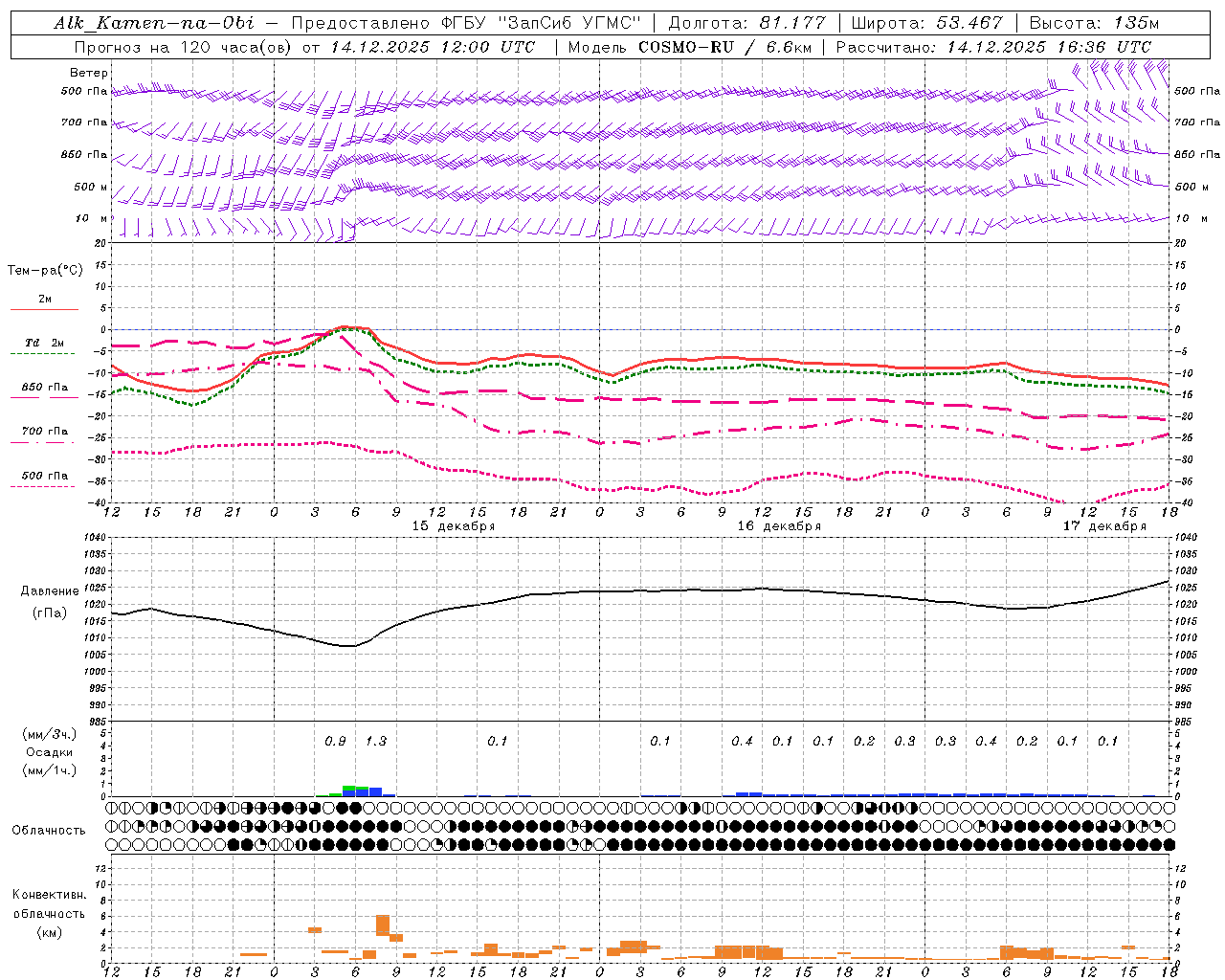The image size is (1225, 980).
Task: Click the Осадки label
Action: point(50,752)
